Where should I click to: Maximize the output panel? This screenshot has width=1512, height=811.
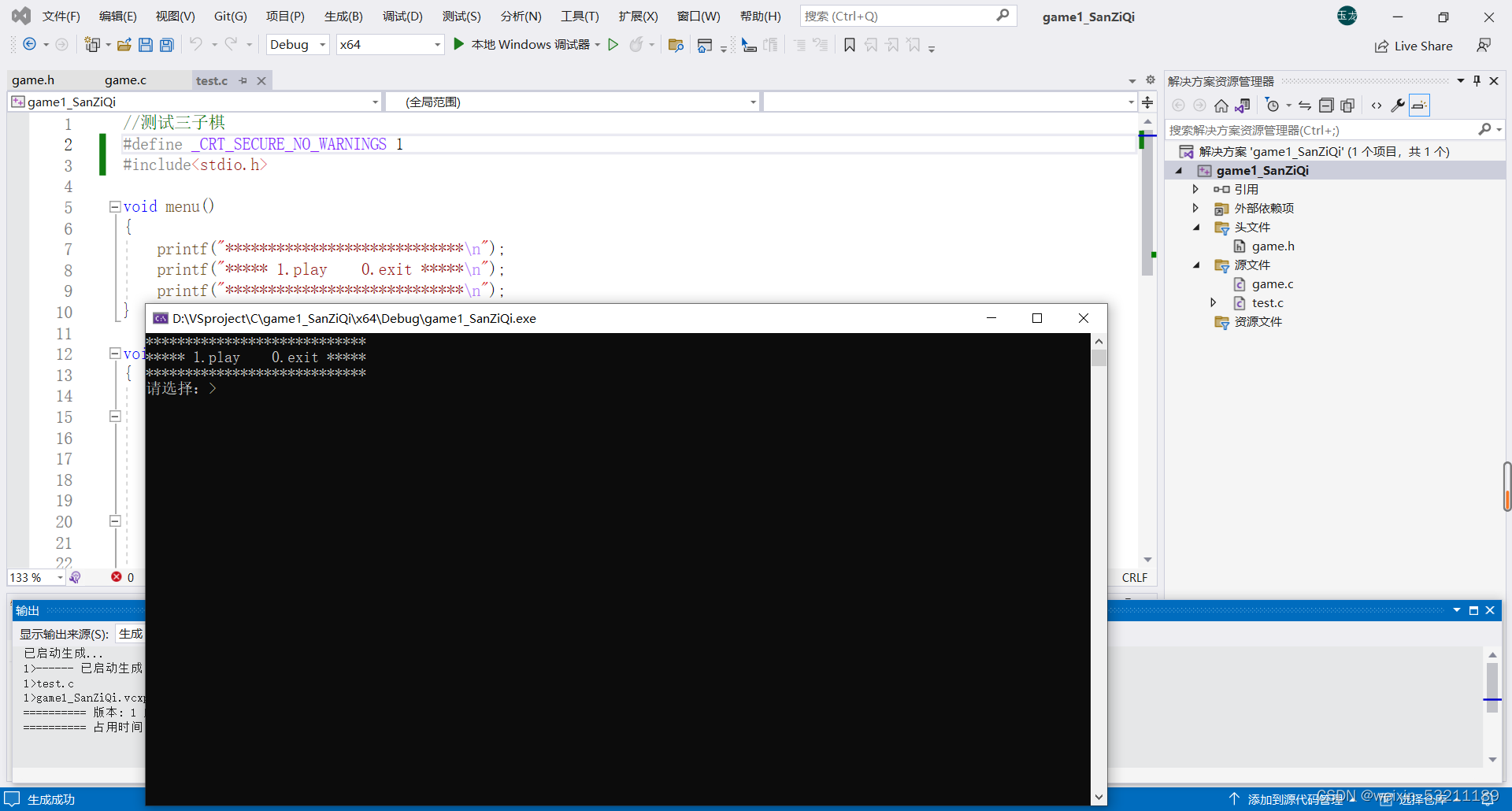pos(1473,610)
